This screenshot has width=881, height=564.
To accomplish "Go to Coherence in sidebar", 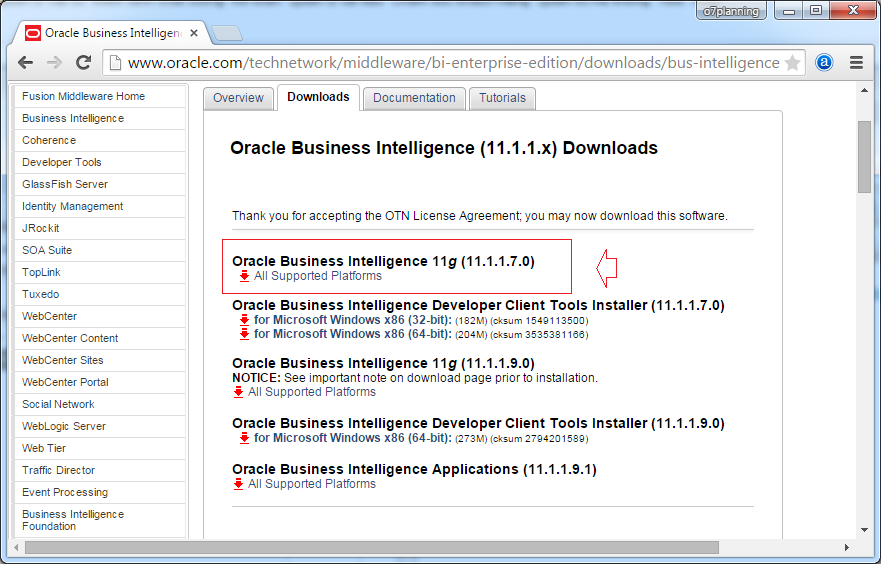I will click(100, 140).
